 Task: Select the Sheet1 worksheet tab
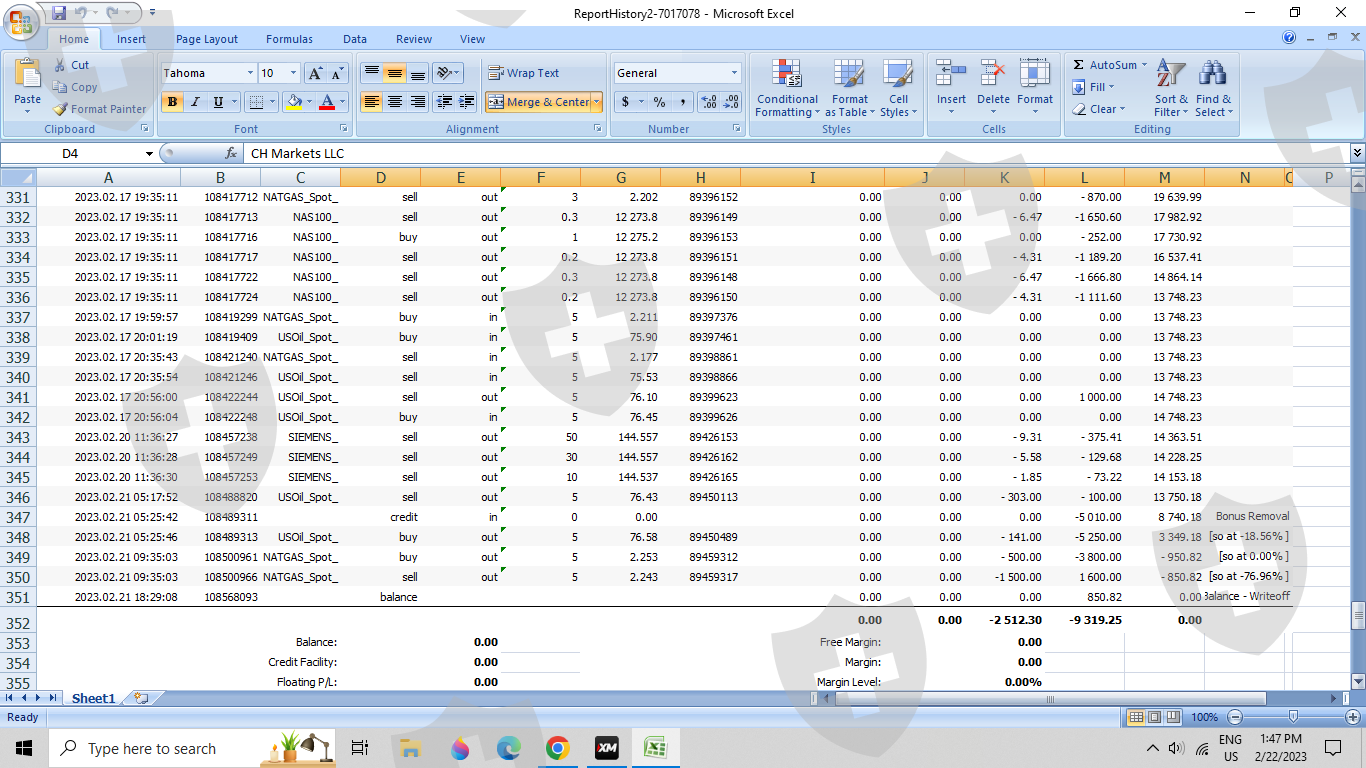(93, 698)
